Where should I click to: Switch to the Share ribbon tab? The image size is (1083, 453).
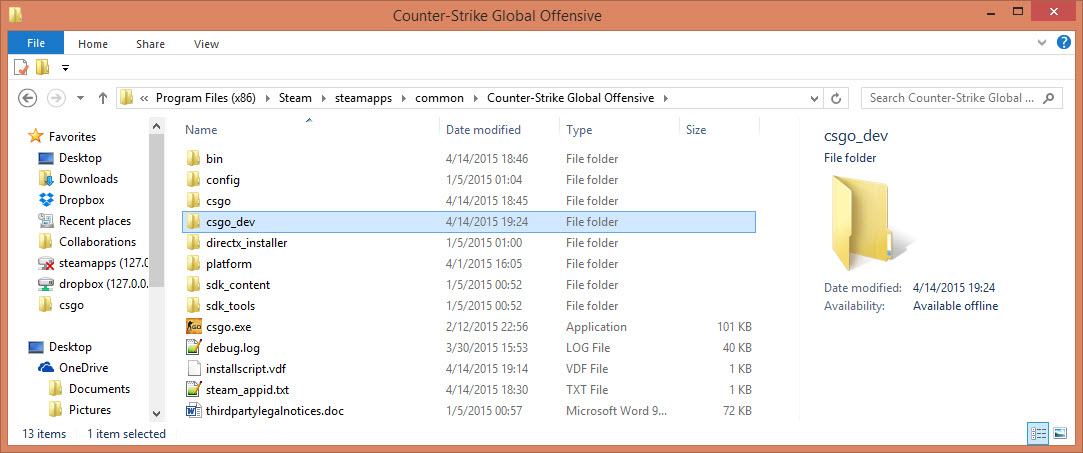[150, 44]
